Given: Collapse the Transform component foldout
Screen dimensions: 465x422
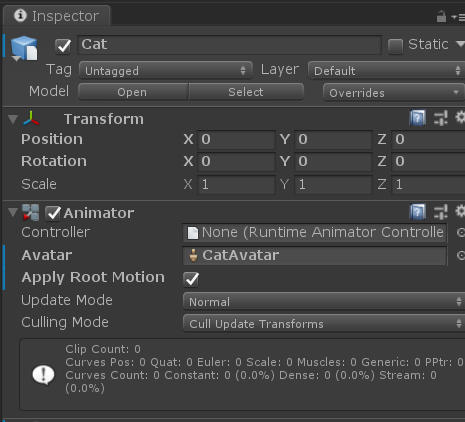Looking at the screenshot, I should pos(13,119).
